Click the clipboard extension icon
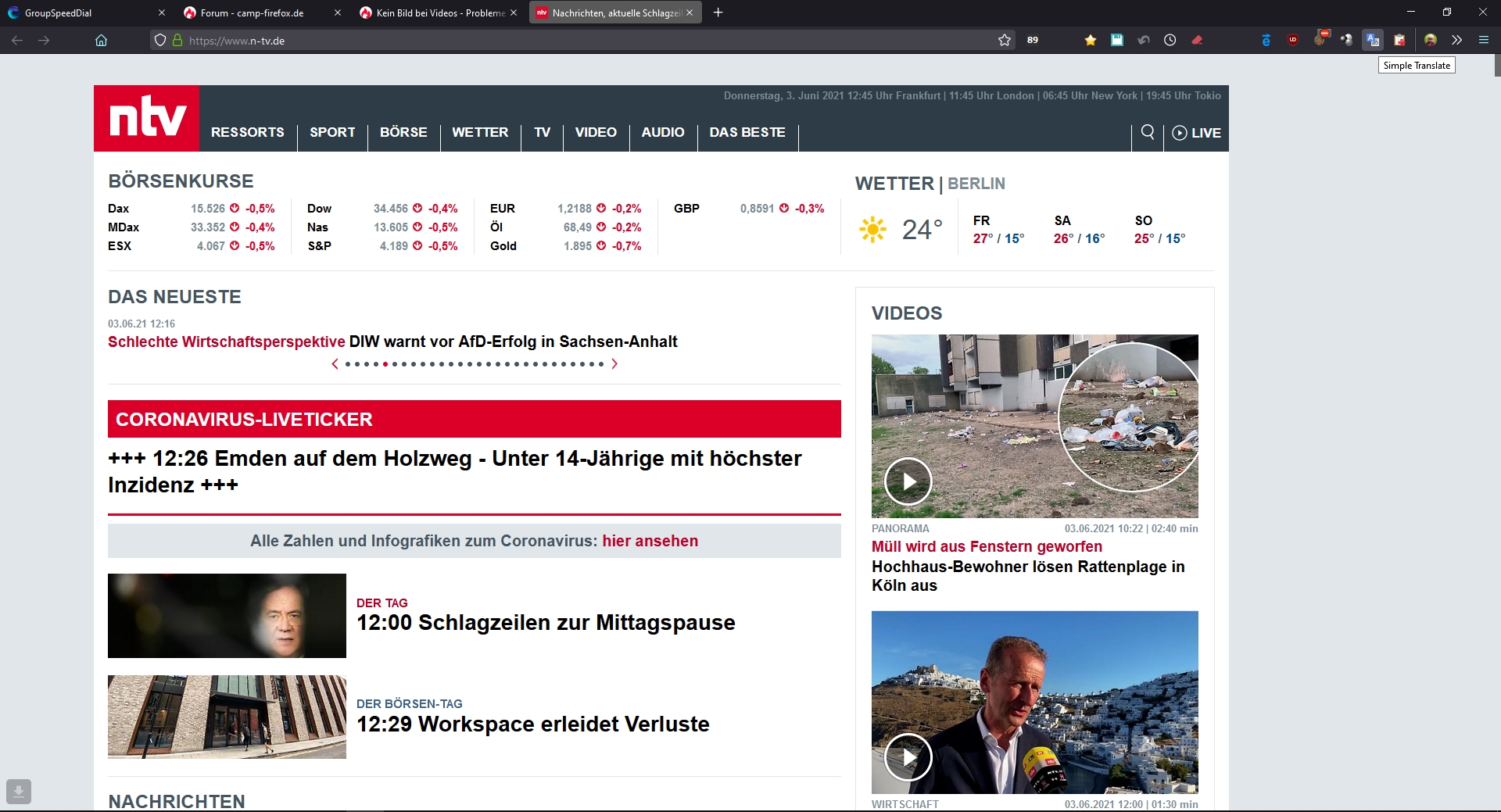Screen dimensions: 1501x812 (x=1399, y=40)
